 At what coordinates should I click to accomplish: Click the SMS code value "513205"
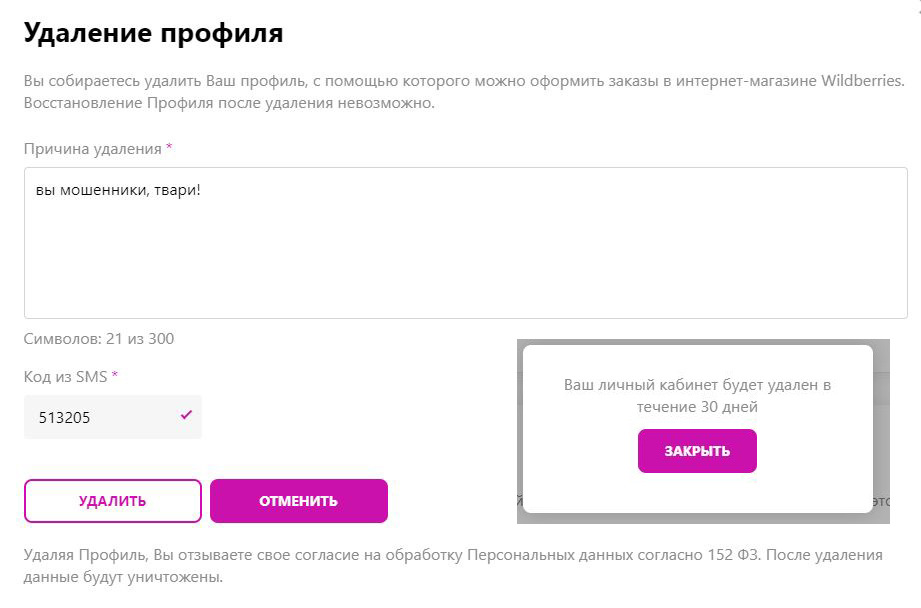(x=65, y=418)
